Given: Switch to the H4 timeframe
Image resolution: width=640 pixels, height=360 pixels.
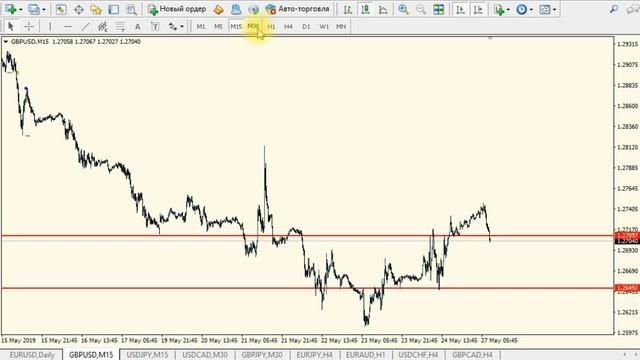Looking at the screenshot, I should pyautogui.click(x=288, y=27).
